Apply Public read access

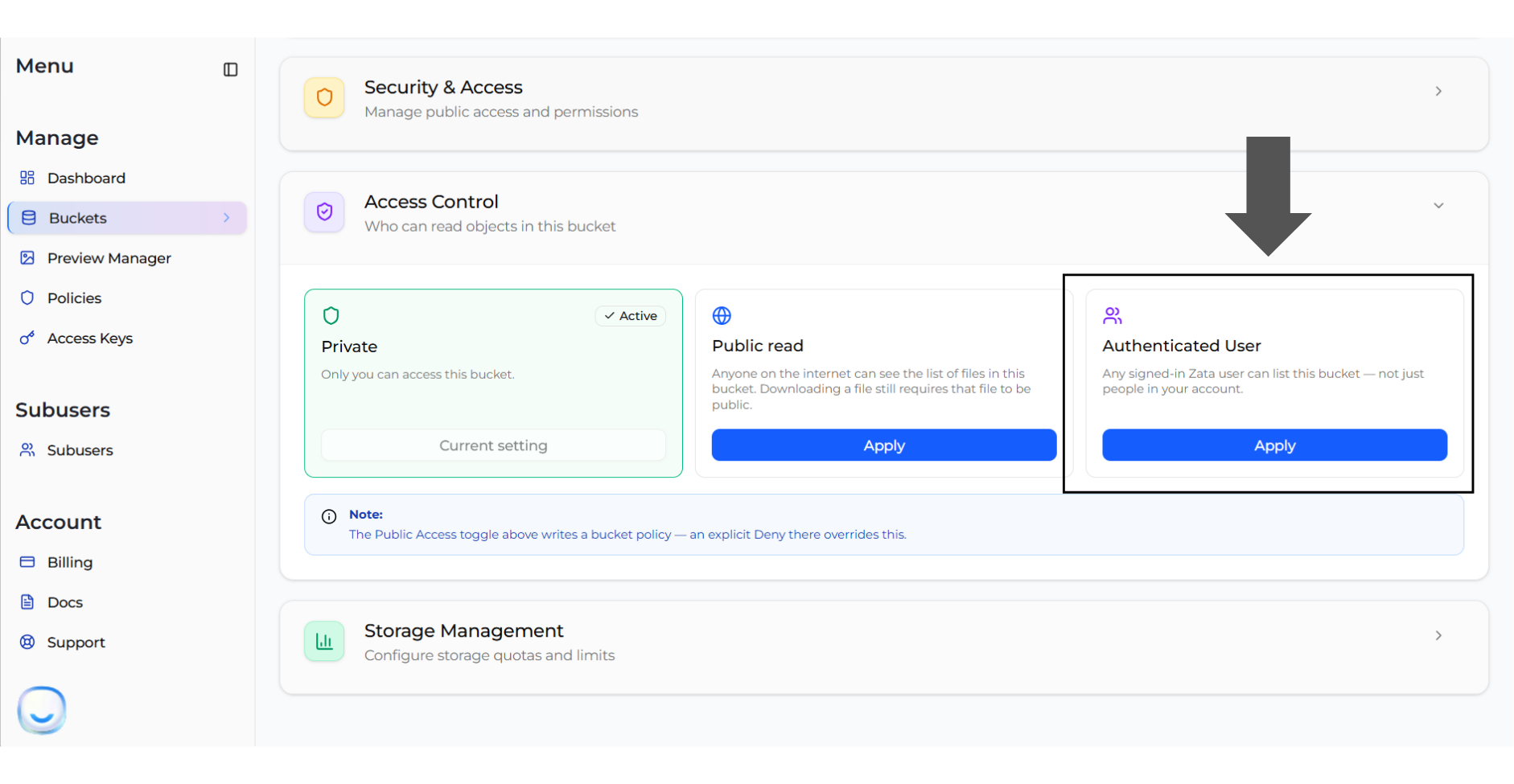point(884,445)
